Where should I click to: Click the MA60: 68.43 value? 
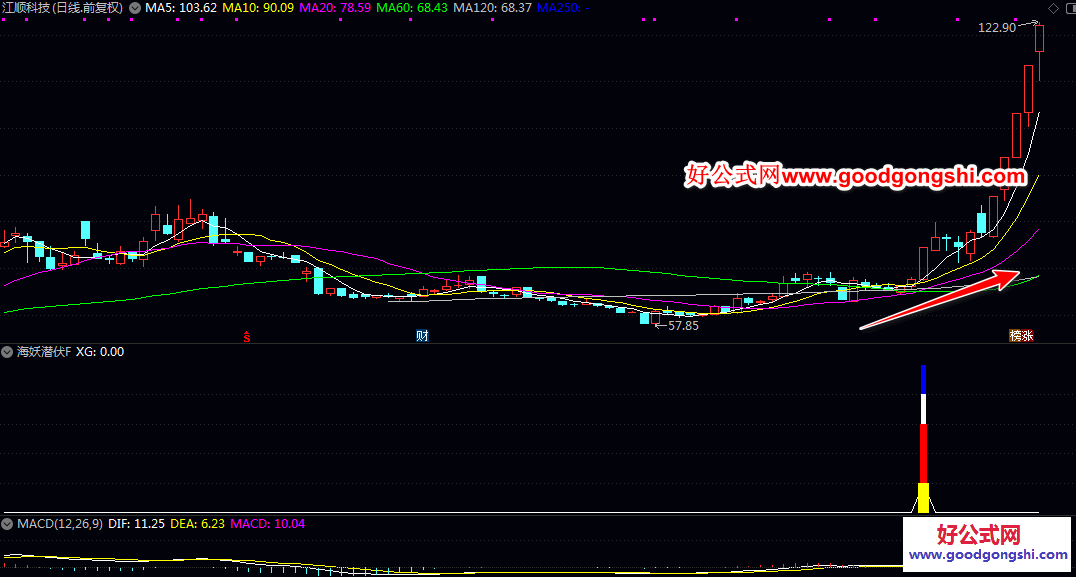click(412, 8)
